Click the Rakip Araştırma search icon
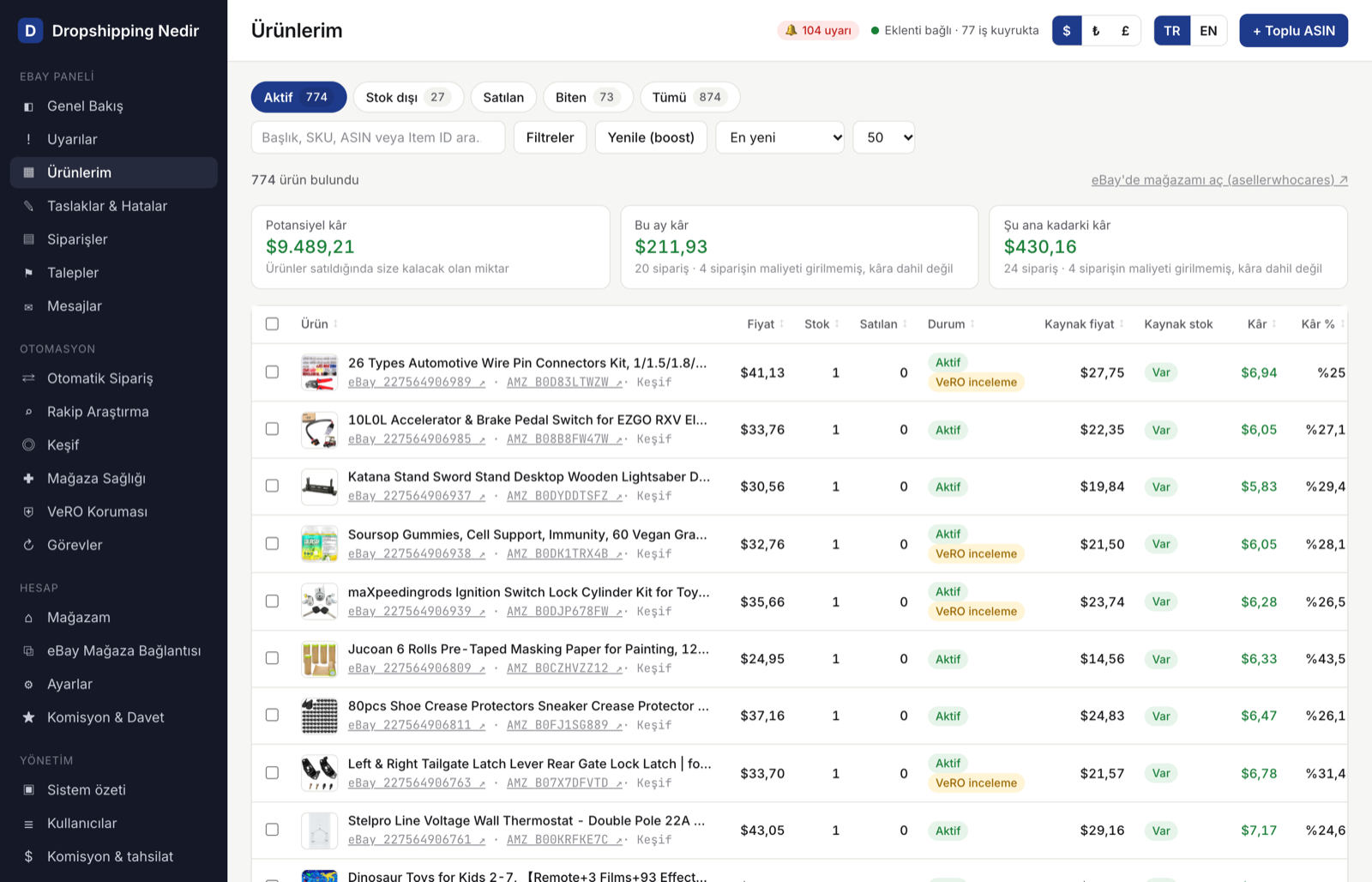1372x882 pixels. (x=28, y=412)
